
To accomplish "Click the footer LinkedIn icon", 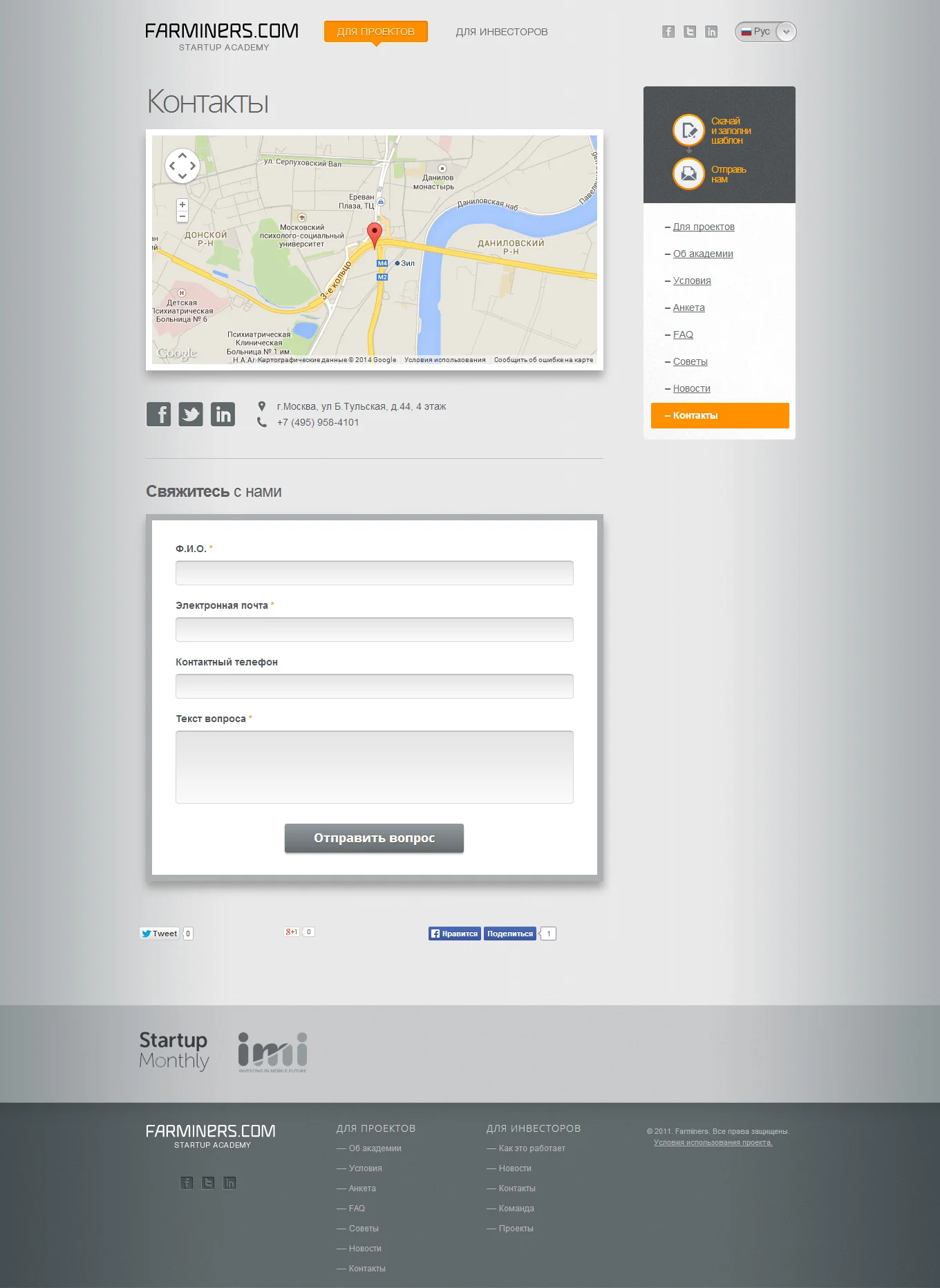I will pos(229,1182).
